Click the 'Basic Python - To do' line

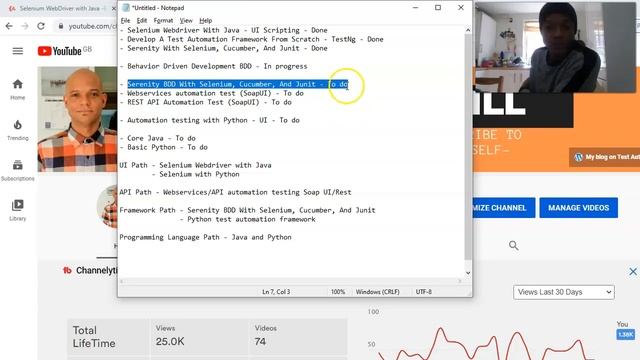(164, 147)
